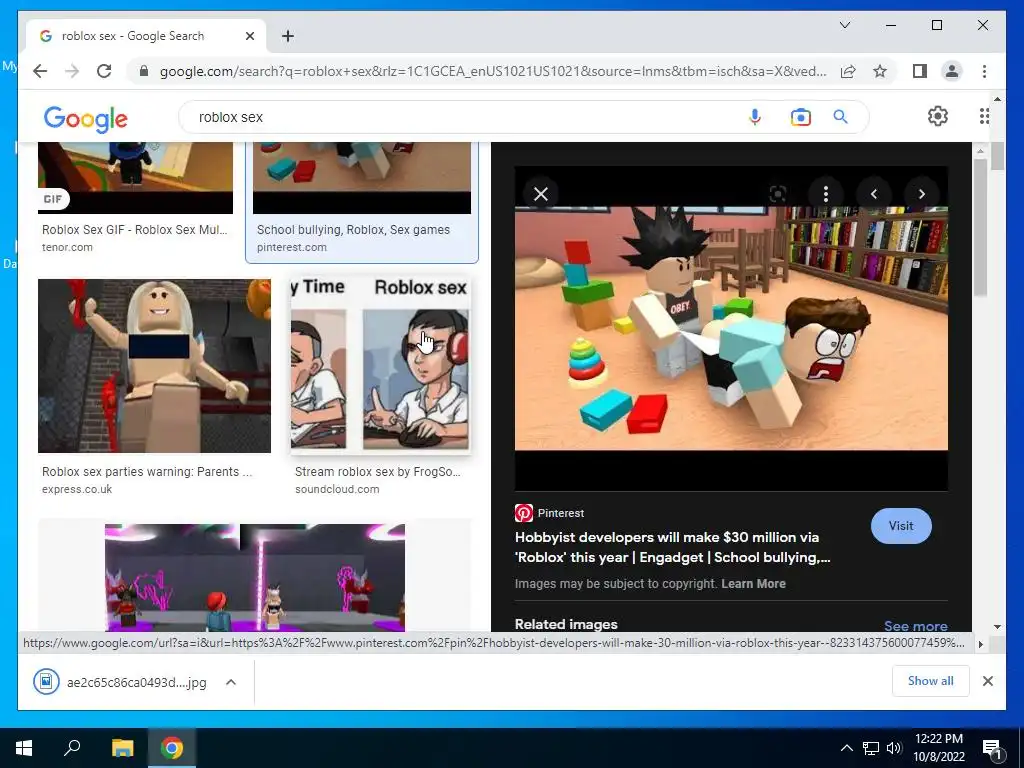Click the Visit button
The image size is (1024, 768).
coord(901,526)
